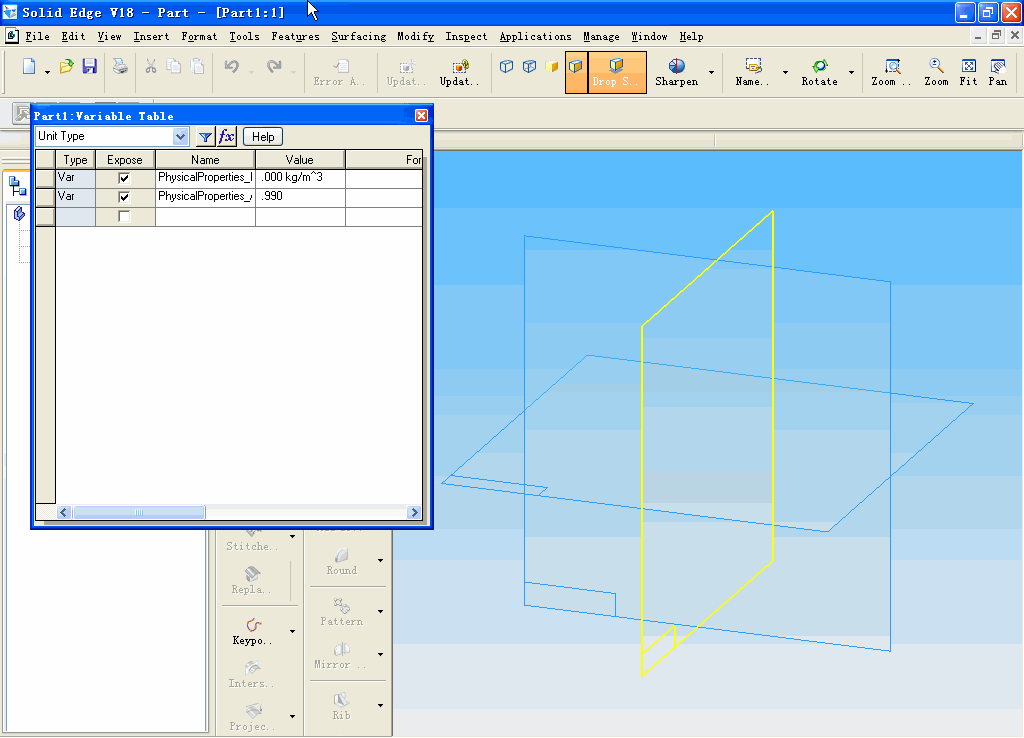Viewport: 1024px width, 738px height.
Task: Undo the last action
Action: tap(231, 67)
